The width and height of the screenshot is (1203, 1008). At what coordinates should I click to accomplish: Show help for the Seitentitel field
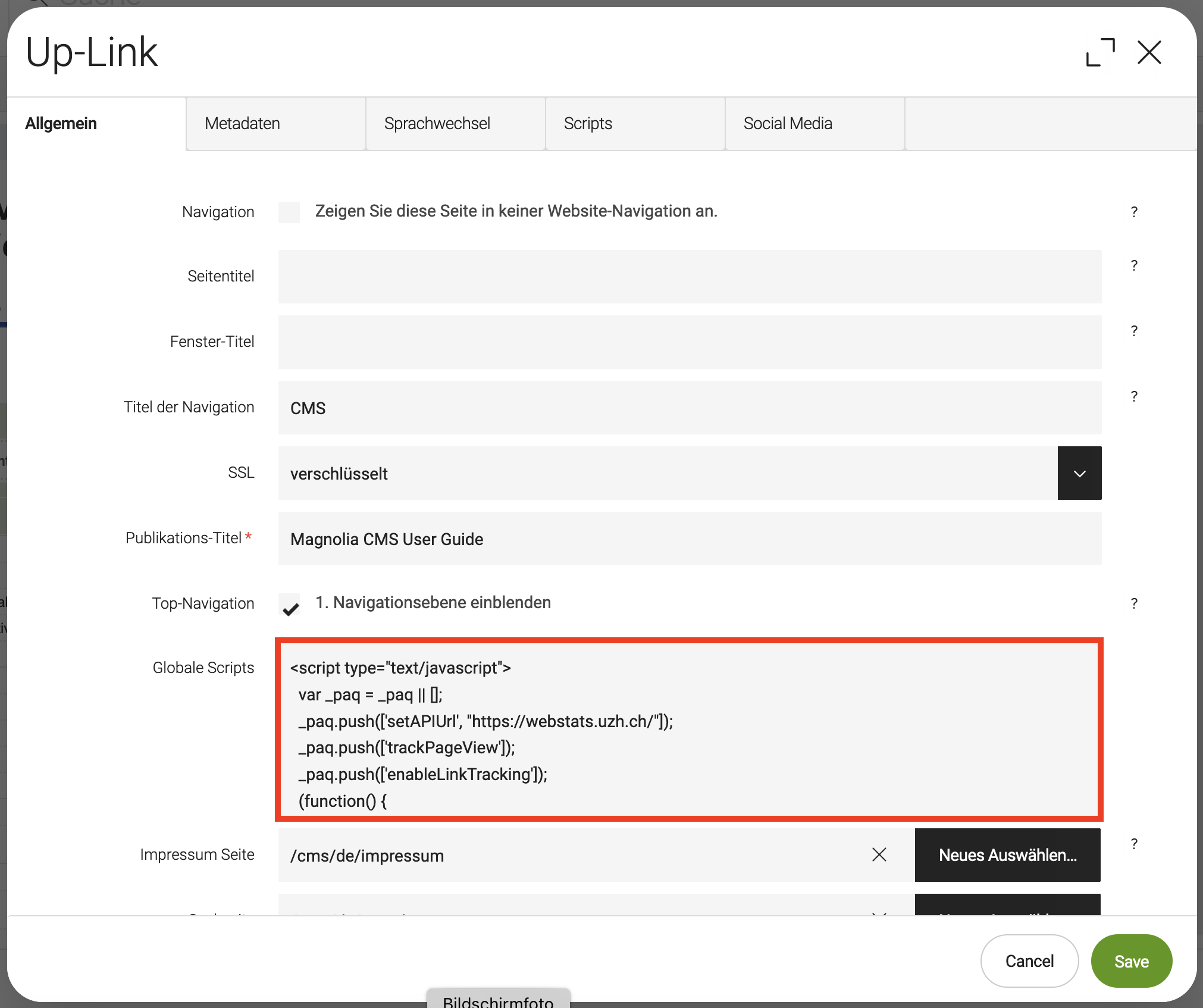click(1134, 265)
